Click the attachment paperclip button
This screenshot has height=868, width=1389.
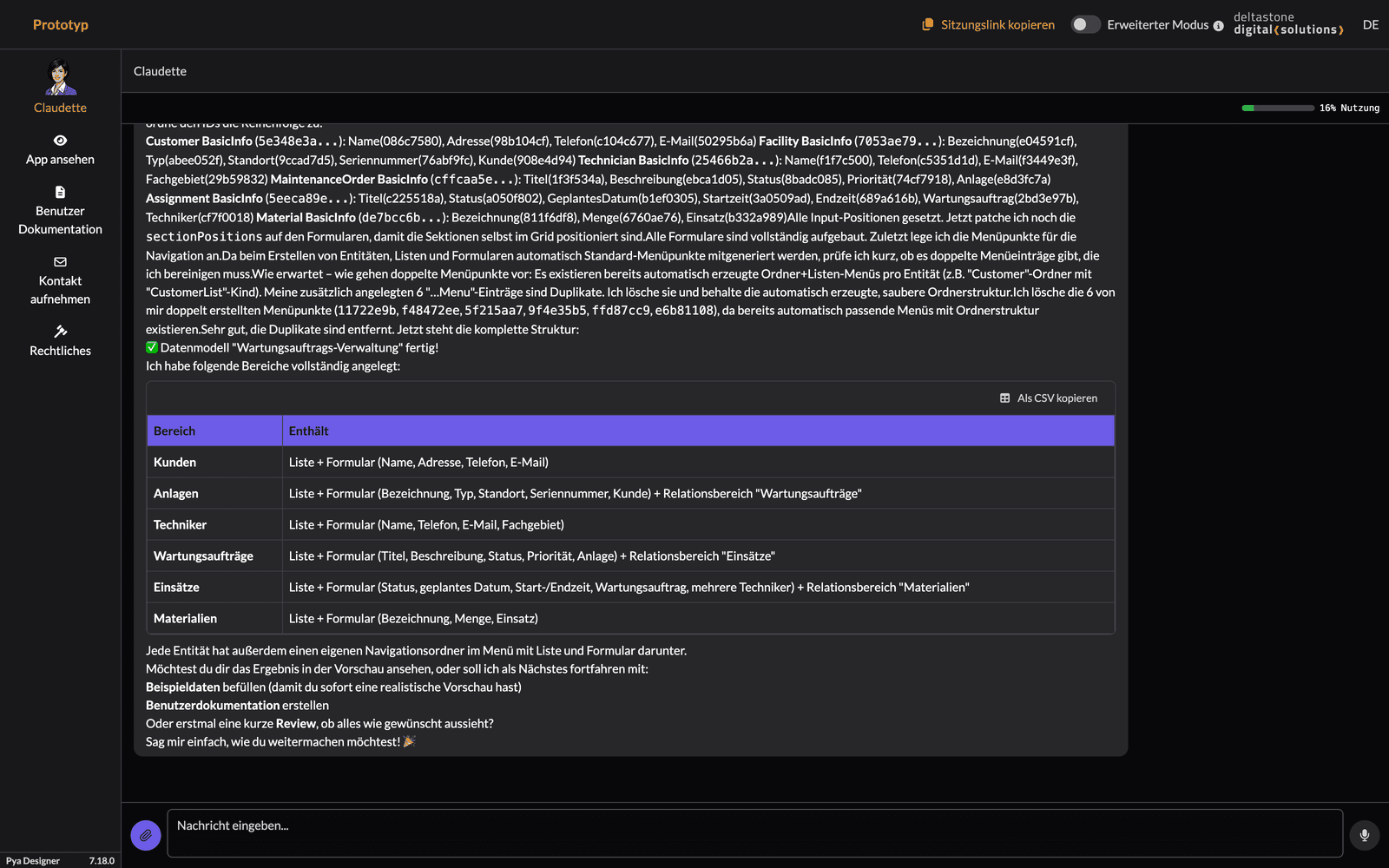(x=146, y=835)
